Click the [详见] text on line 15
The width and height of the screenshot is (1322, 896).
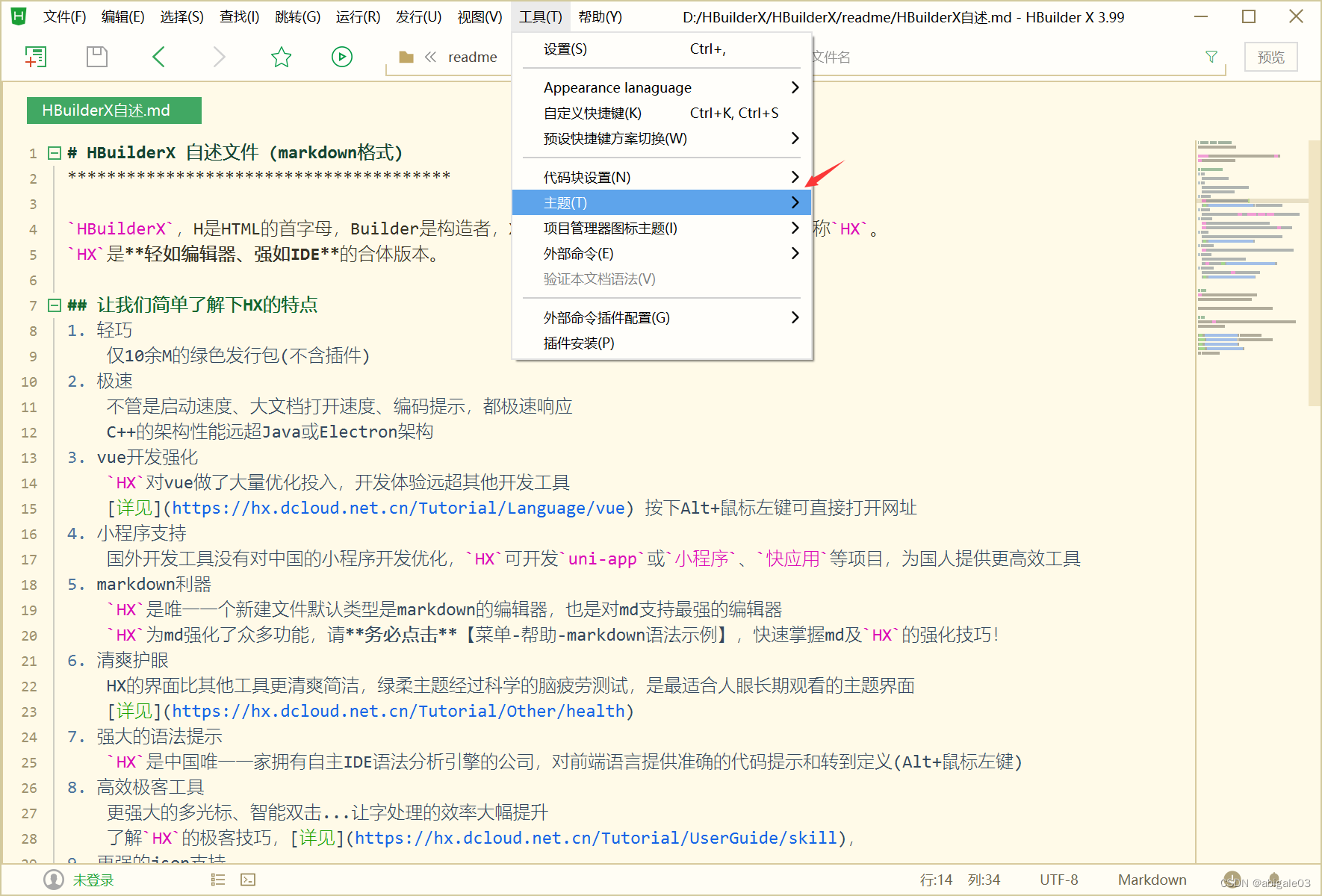click(x=134, y=508)
